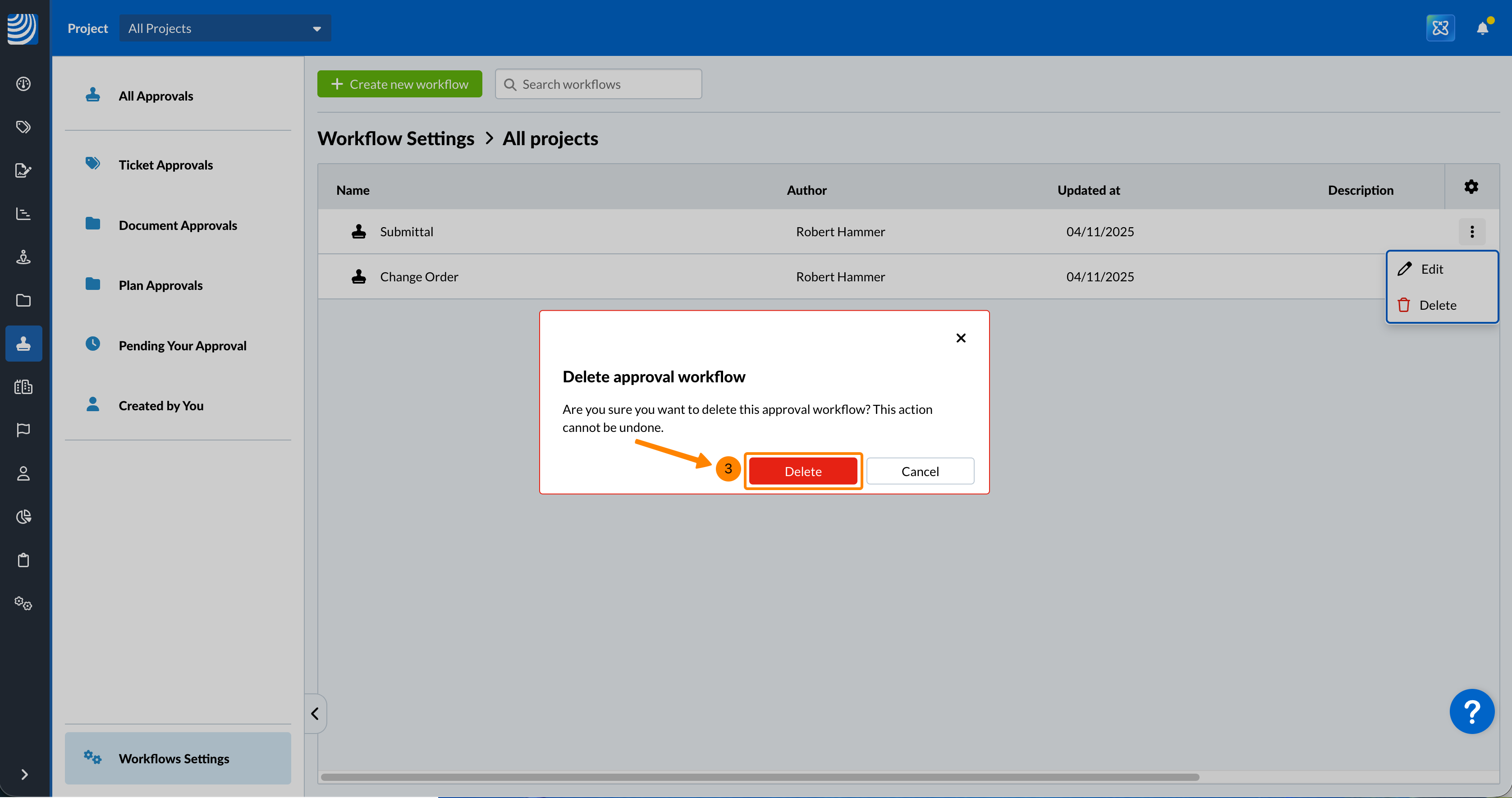Open the pie chart icon in sidebar

[x=23, y=517]
